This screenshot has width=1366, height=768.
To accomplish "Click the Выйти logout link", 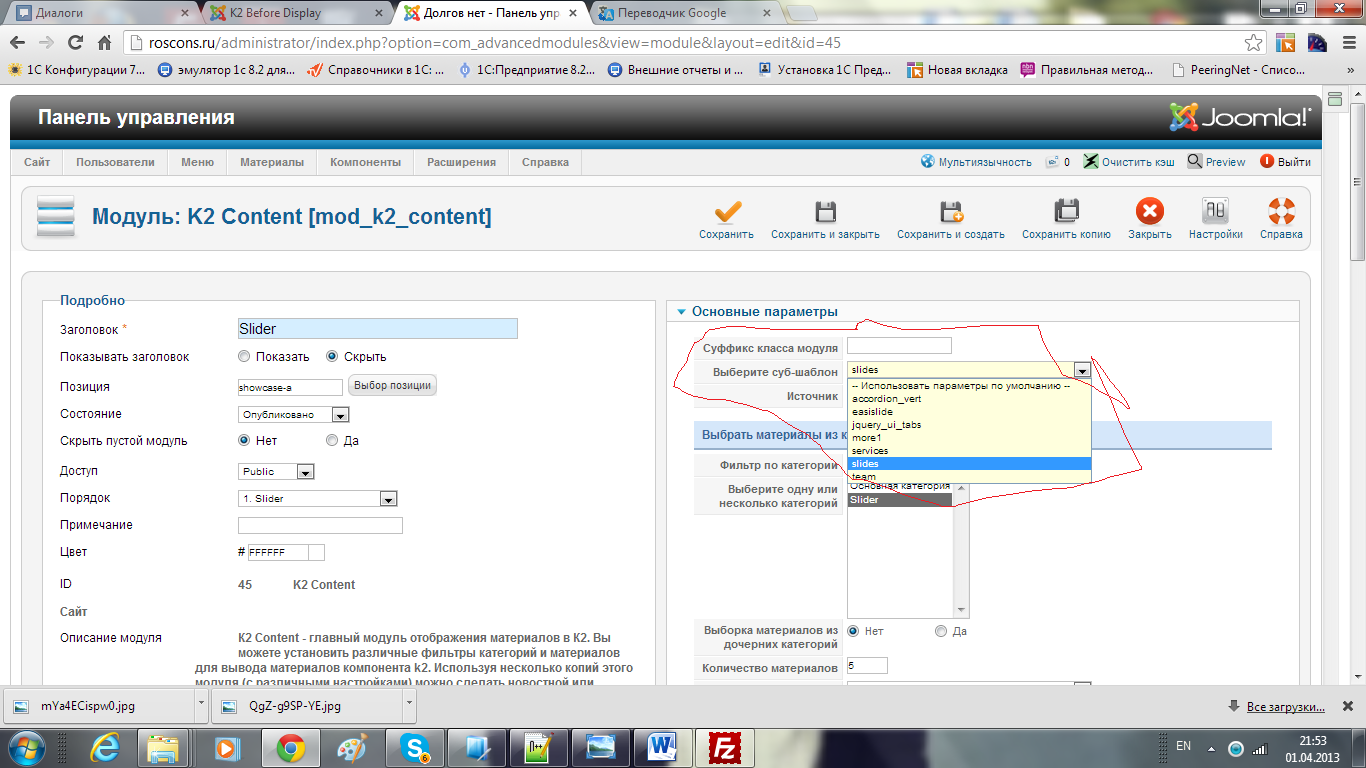I will coord(1285,162).
